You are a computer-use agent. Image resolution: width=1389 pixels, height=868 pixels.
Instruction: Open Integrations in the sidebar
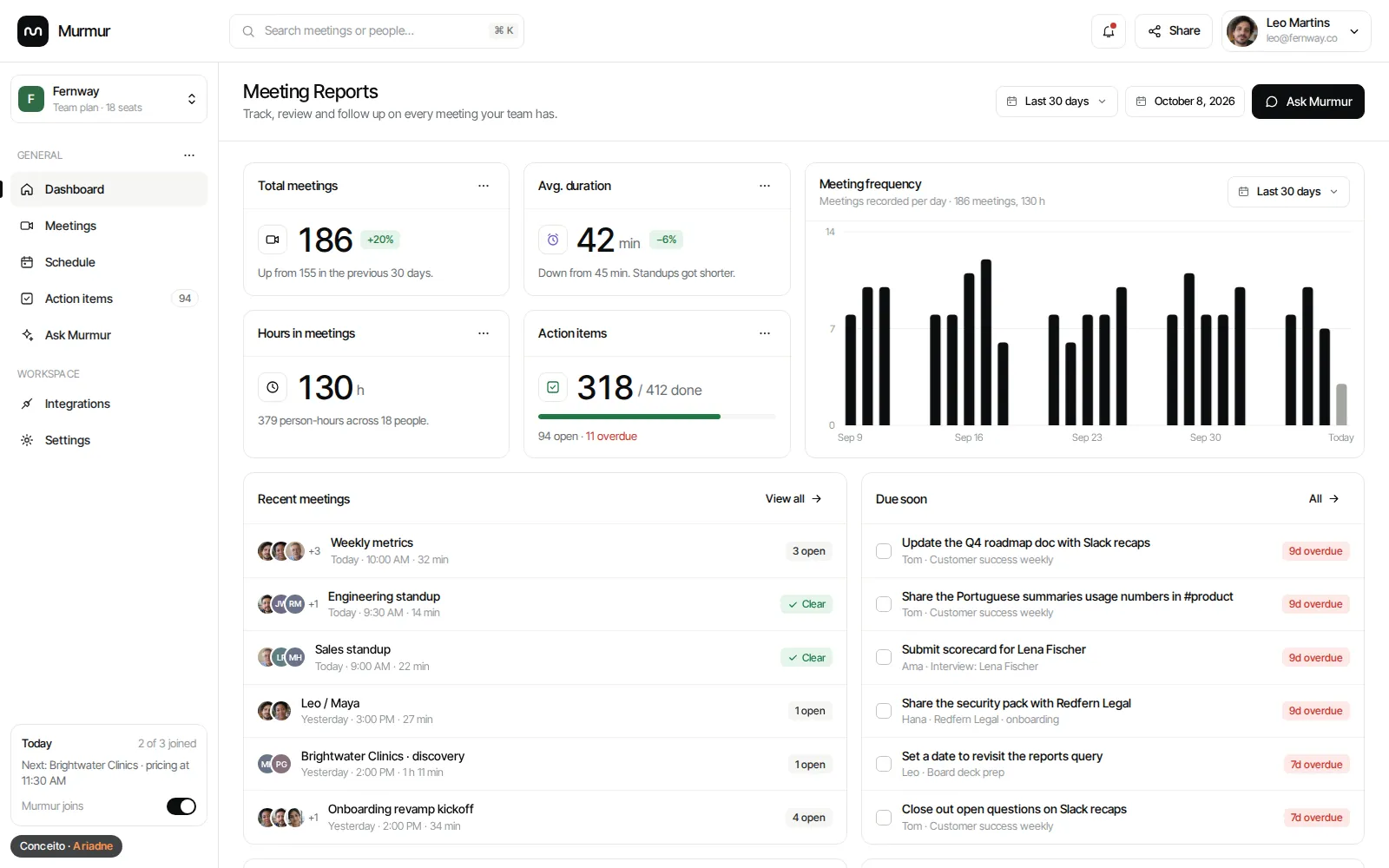109,404
